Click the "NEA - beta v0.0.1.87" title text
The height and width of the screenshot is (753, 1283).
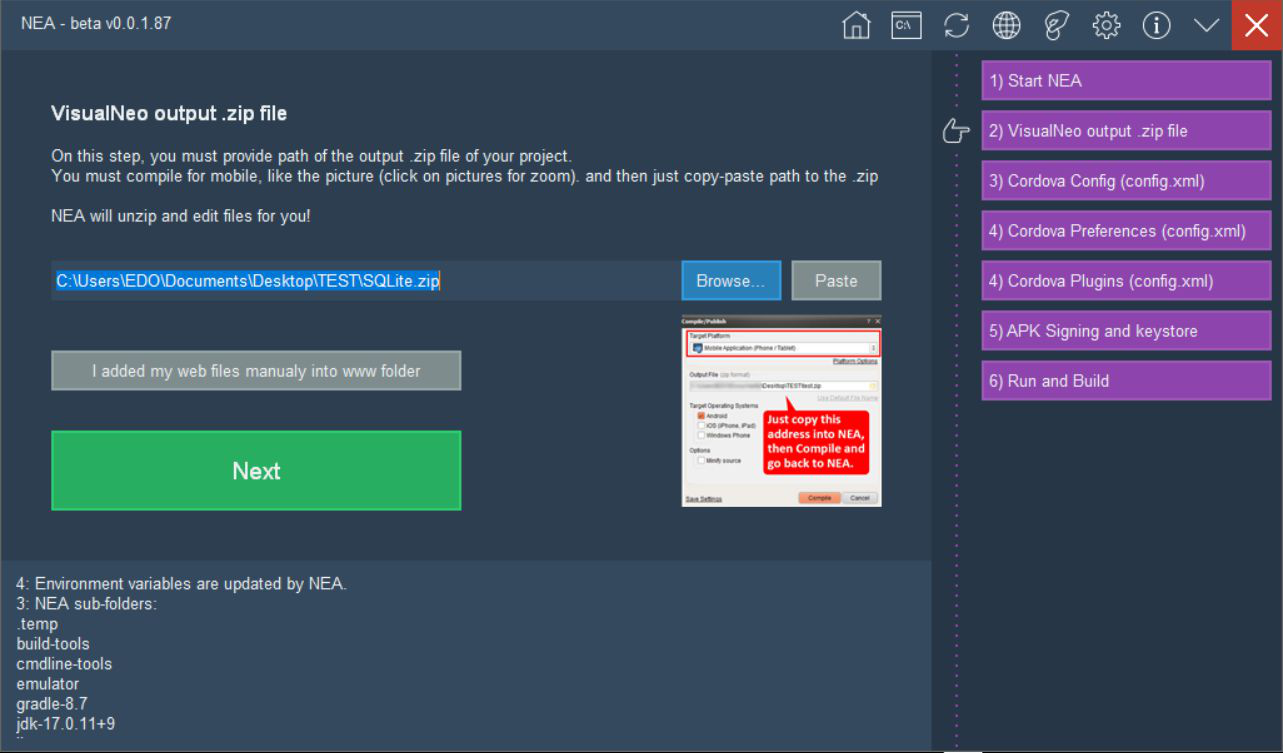(96, 24)
